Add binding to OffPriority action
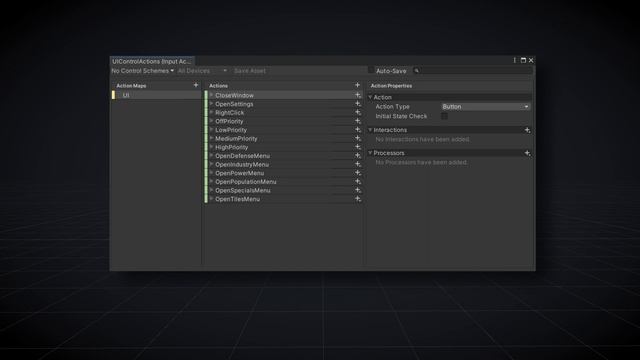 click(x=358, y=121)
